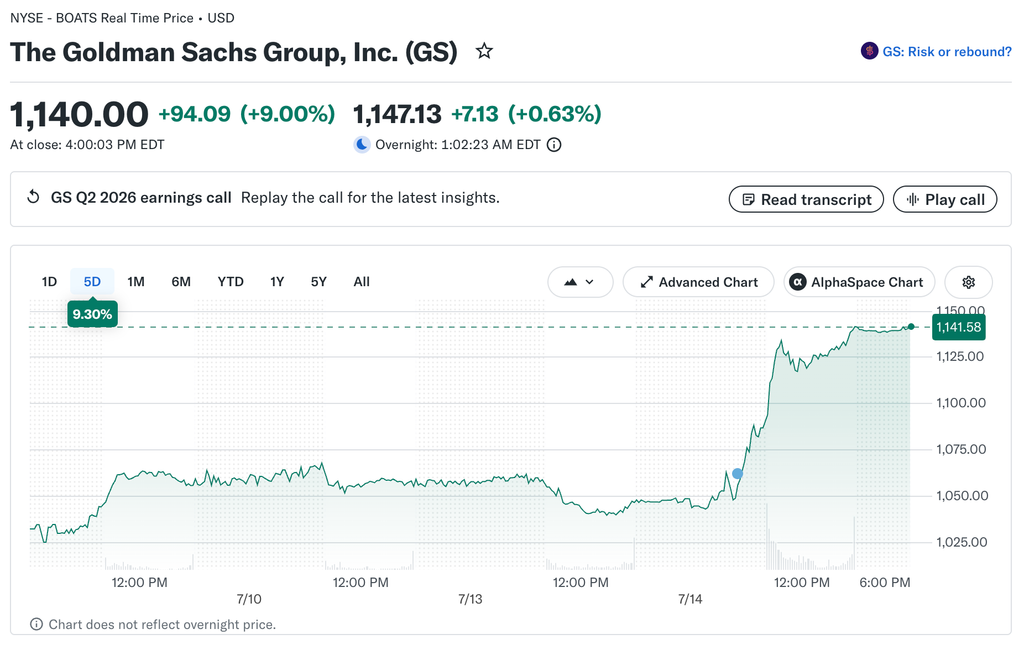The width and height of the screenshot is (1024, 652).
Task: Click the 7/10 date axis label
Action: point(249,598)
